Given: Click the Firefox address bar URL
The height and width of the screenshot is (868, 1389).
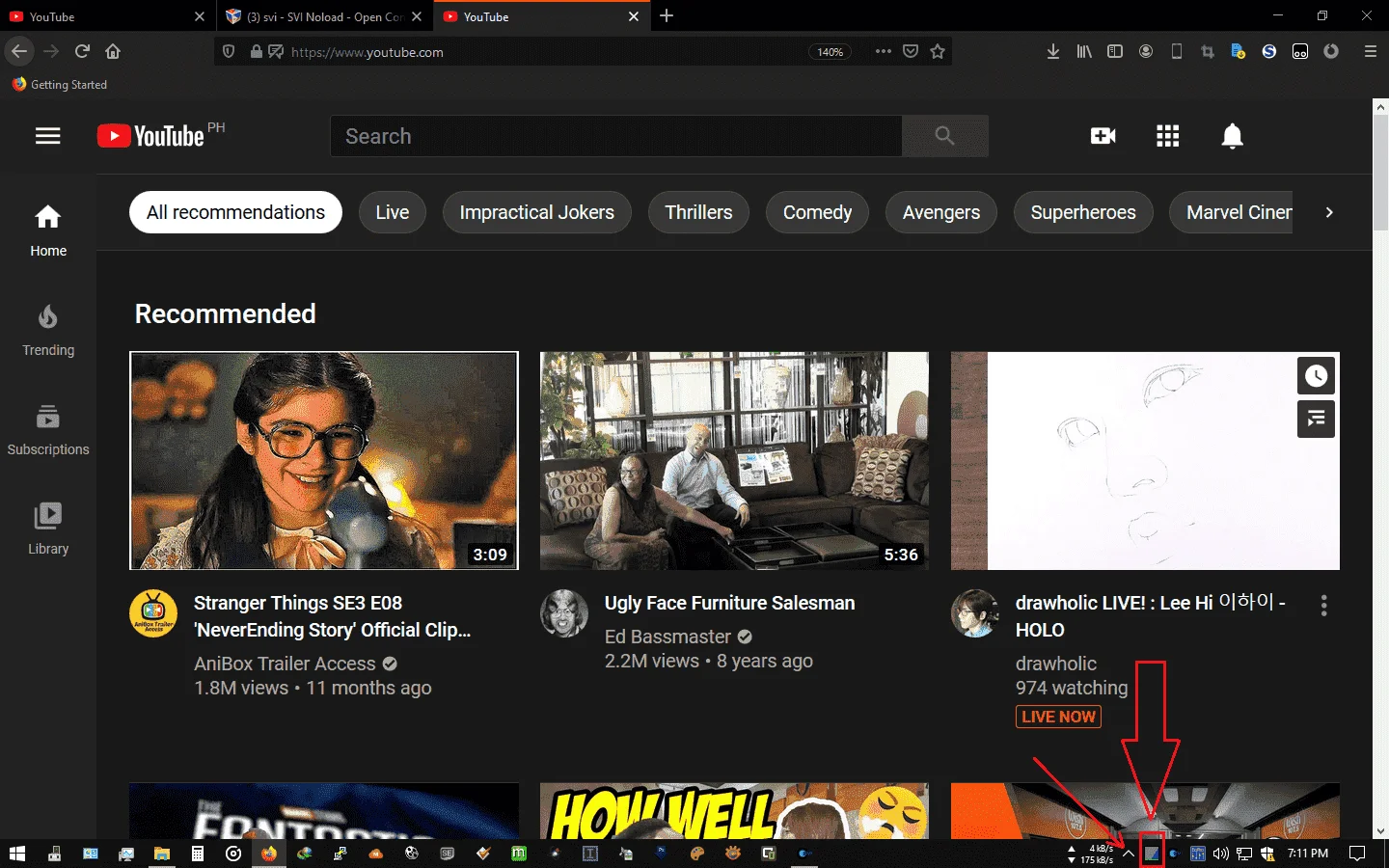Looking at the screenshot, I should point(368,52).
